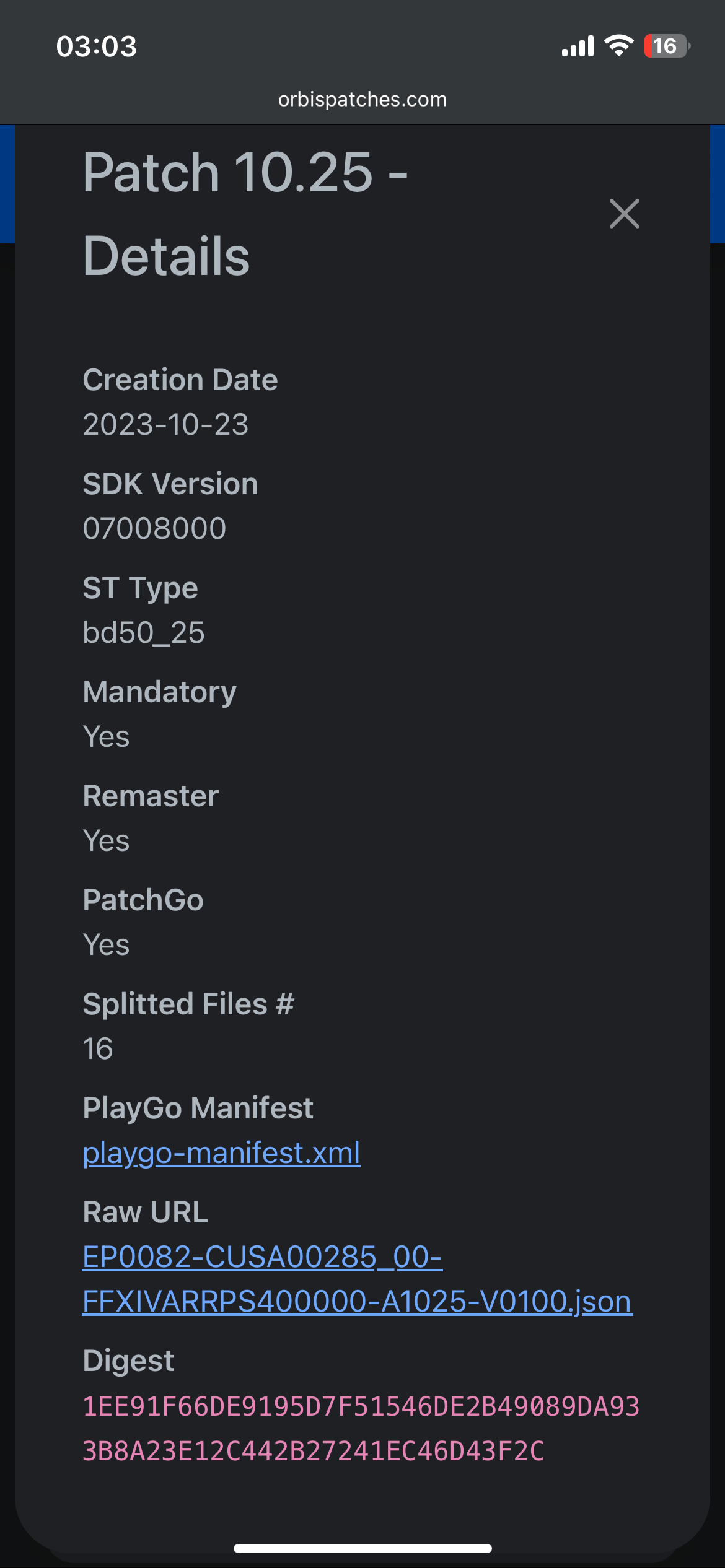The image size is (725, 1568).
Task: Click the Patch 10.25 - Details heading
Action: tap(245, 214)
